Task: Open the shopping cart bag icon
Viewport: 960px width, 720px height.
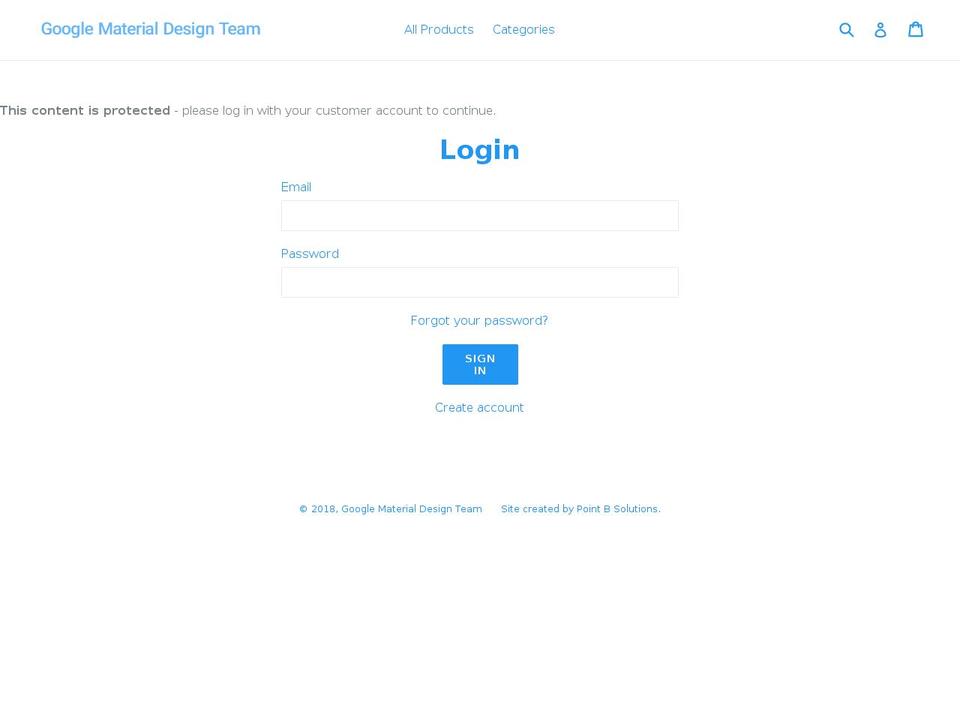Action: [915, 29]
